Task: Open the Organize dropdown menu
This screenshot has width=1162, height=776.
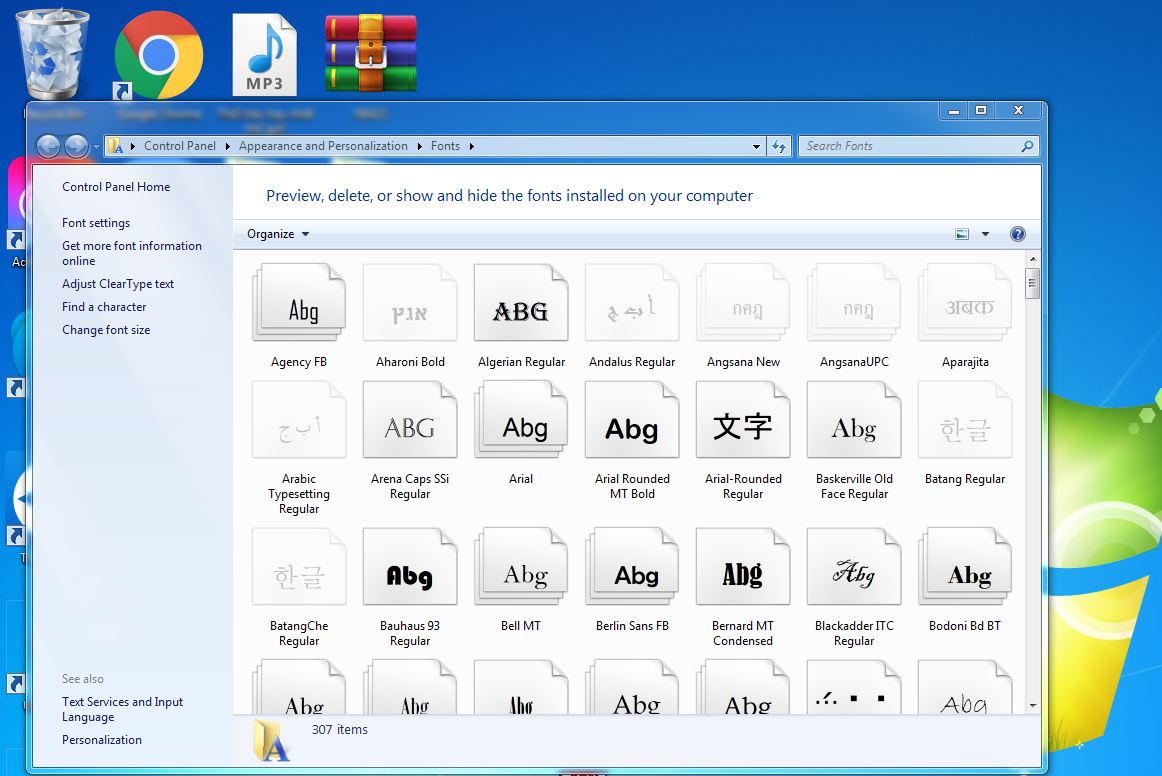Action: point(278,234)
